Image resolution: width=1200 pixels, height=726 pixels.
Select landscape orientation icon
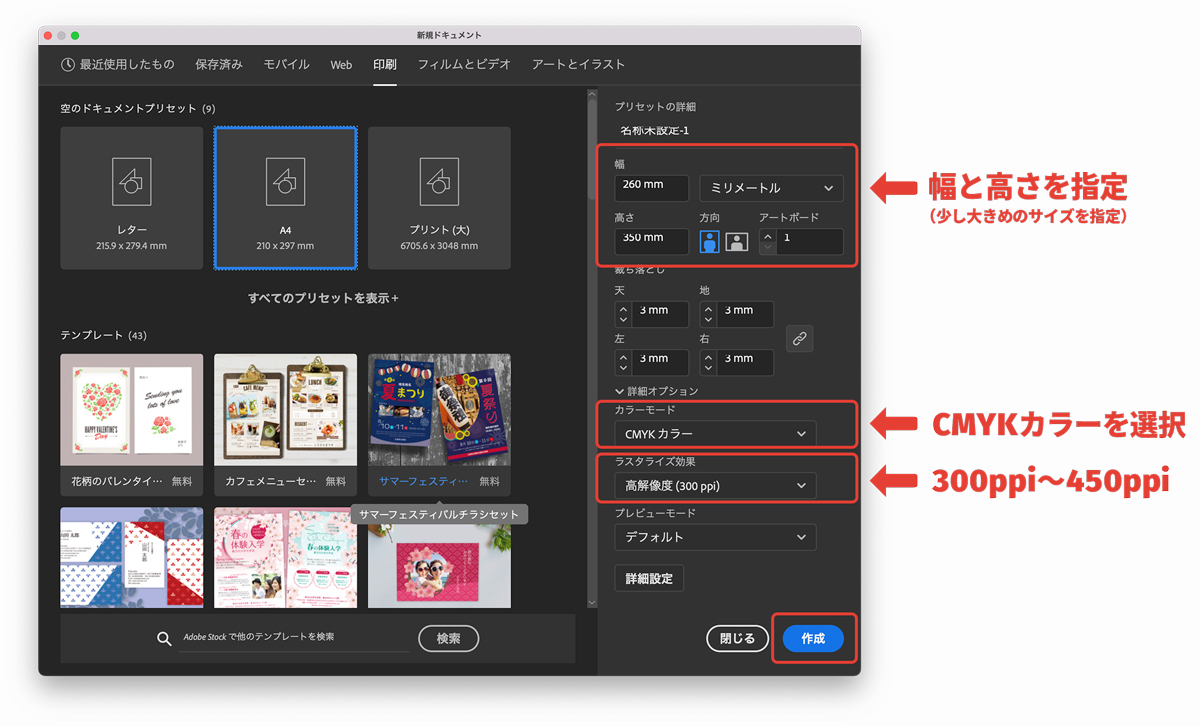pos(736,242)
